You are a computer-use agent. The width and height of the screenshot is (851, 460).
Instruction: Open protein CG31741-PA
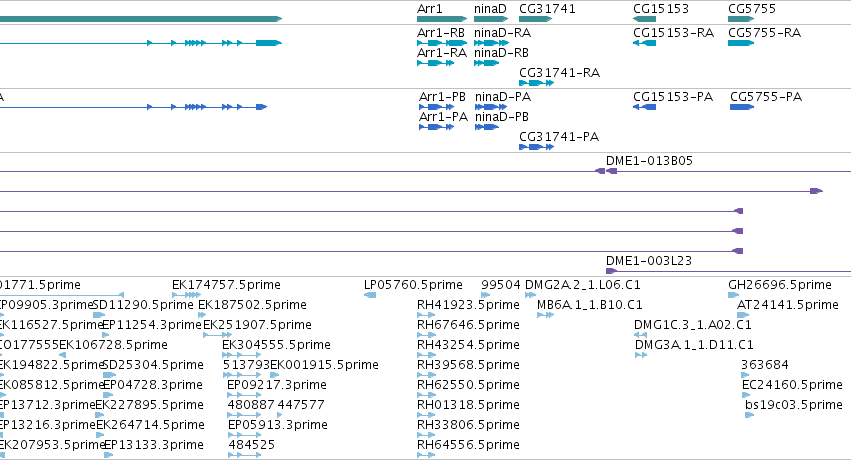[559, 137]
